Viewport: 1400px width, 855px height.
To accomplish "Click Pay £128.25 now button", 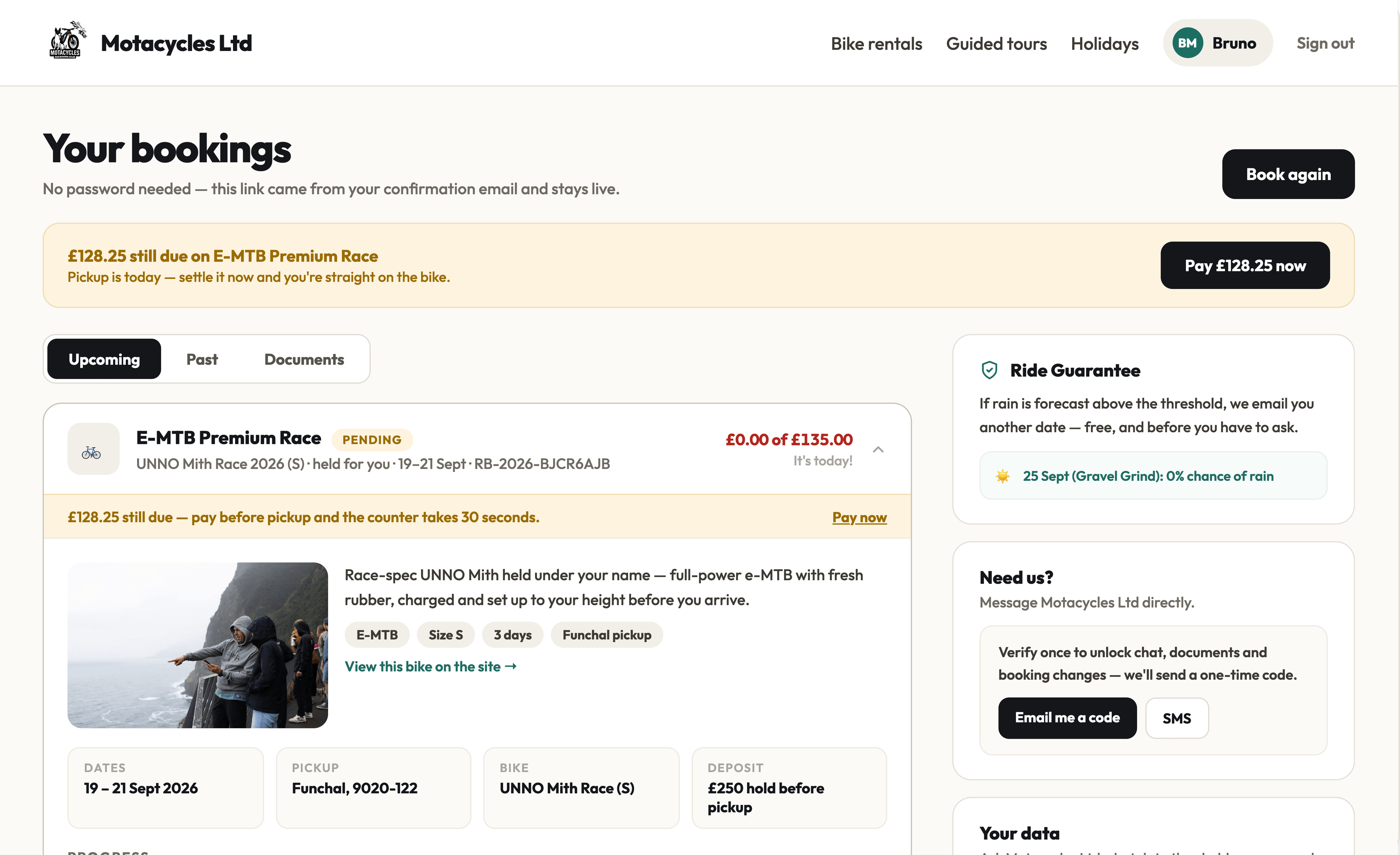I will pos(1245,265).
